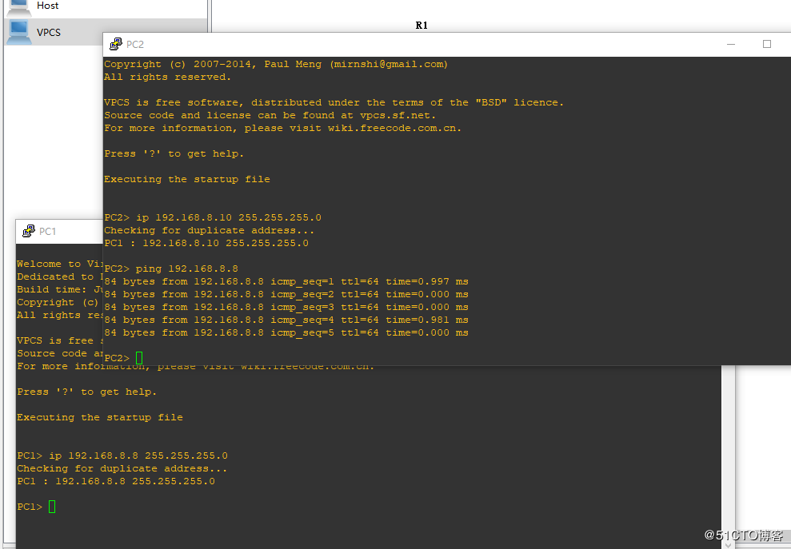Image resolution: width=791 pixels, height=549 pixels.
Task: Click 'All rights reserved.' line in PC2
Action: [x=167, y=77]
